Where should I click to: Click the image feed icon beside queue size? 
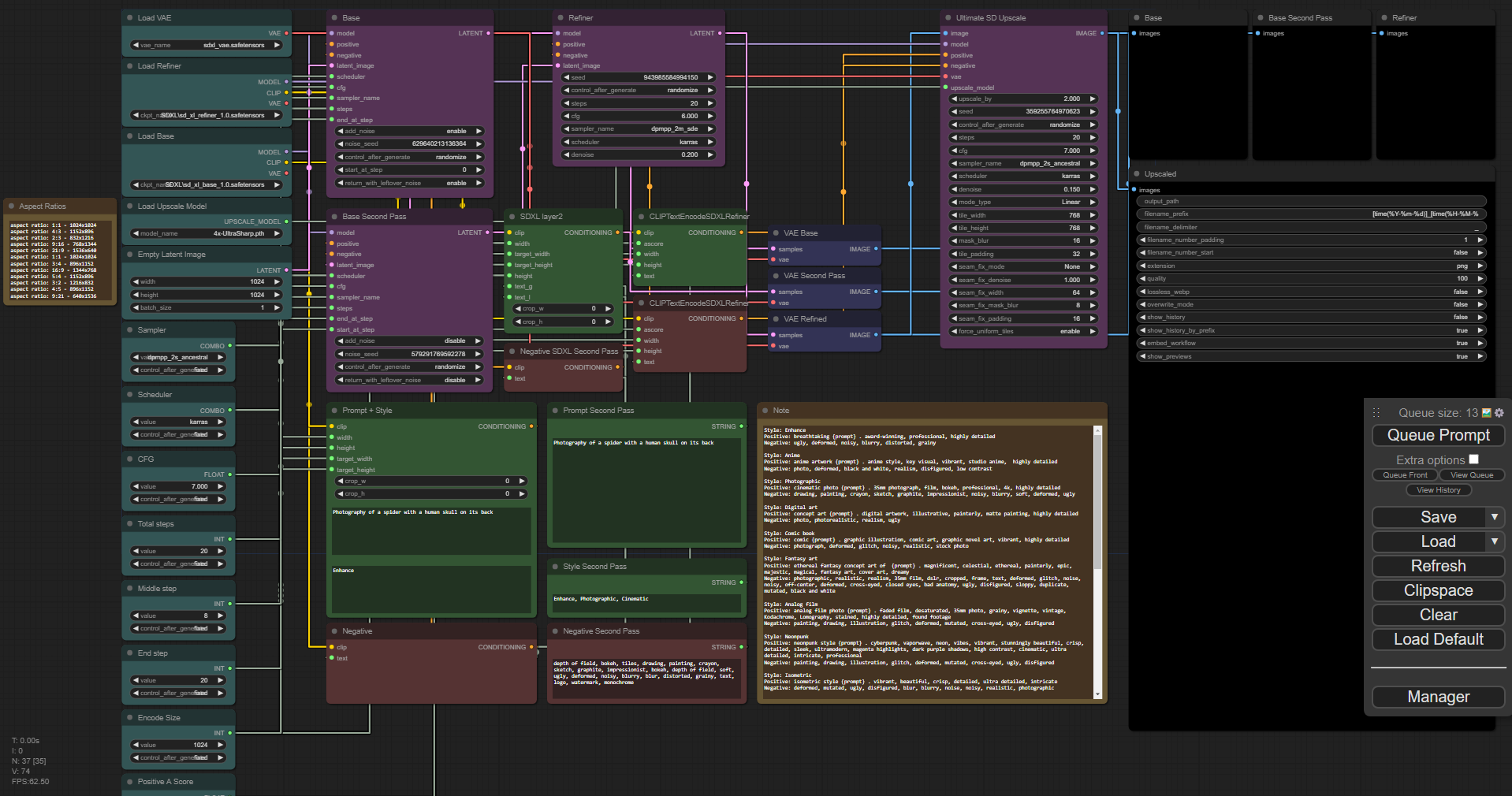pyautogui.click(x=1487, y=413)
